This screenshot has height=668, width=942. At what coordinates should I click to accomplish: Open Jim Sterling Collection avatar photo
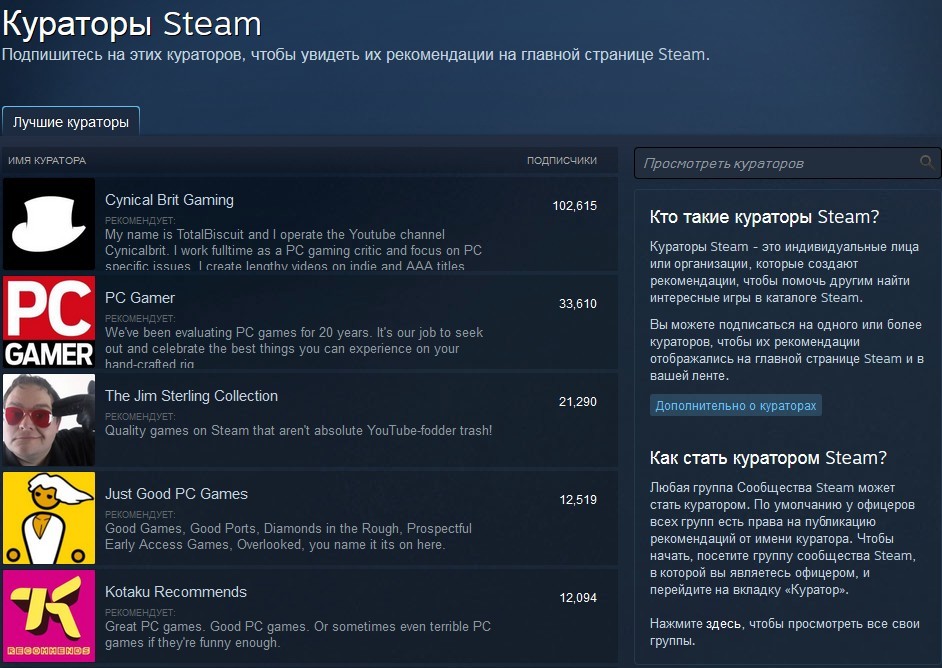pyautogui.click(x=49, y=420)
